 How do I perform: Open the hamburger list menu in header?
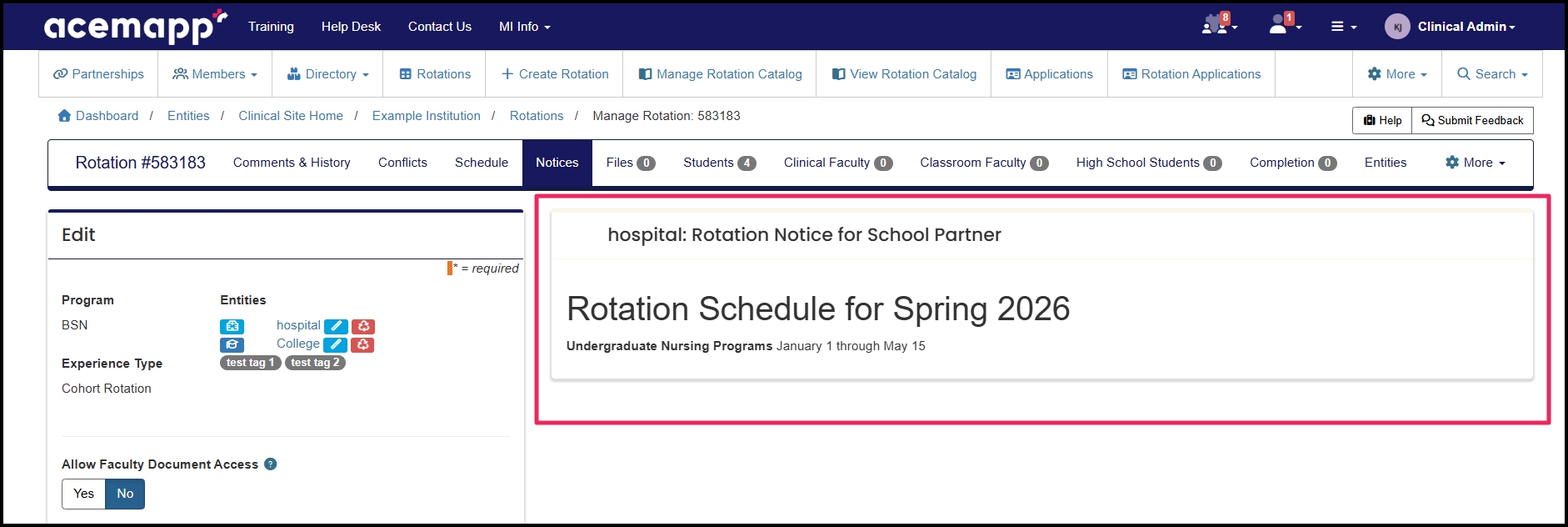pyautogui.click(x=1343, y=27)
